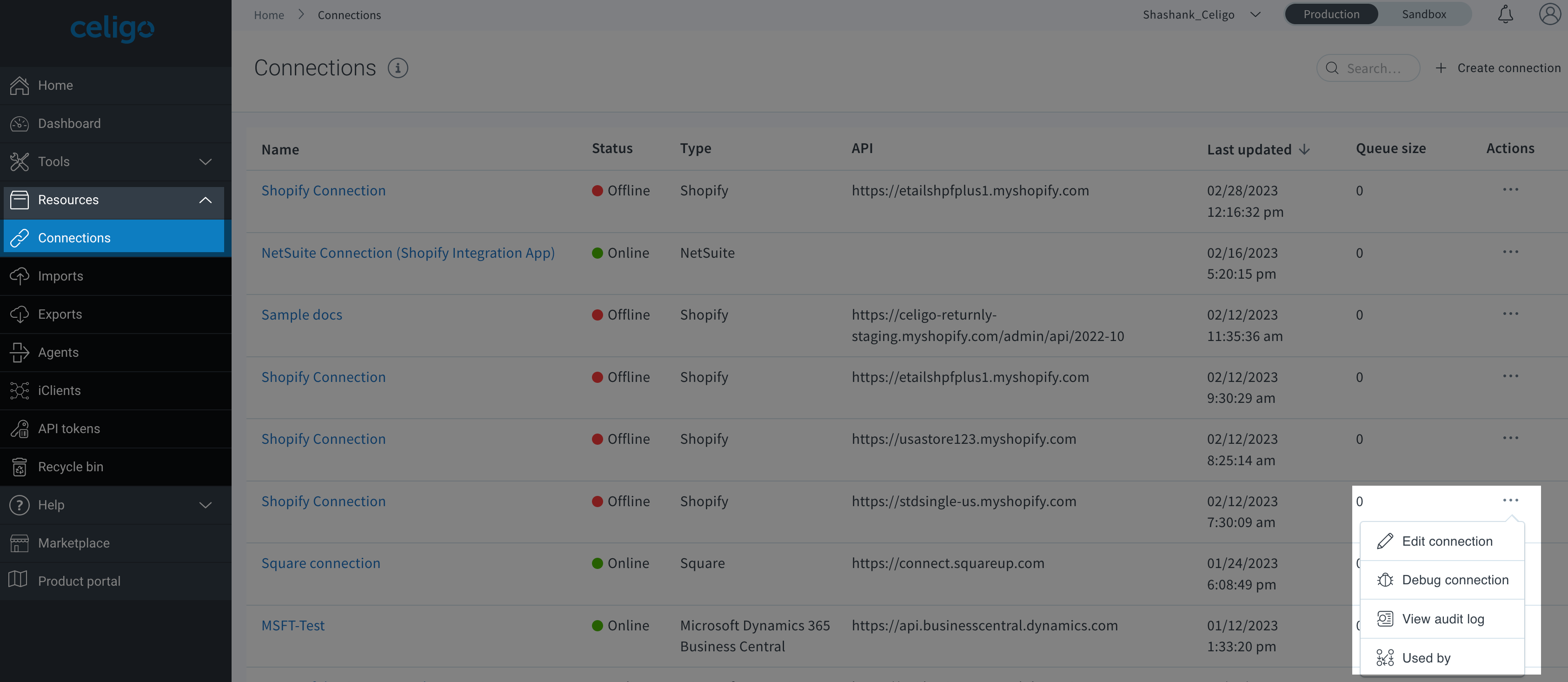Viewport: 1568px width, 682px height.
Task: Open notifications bell
Action: [1505, 14]
